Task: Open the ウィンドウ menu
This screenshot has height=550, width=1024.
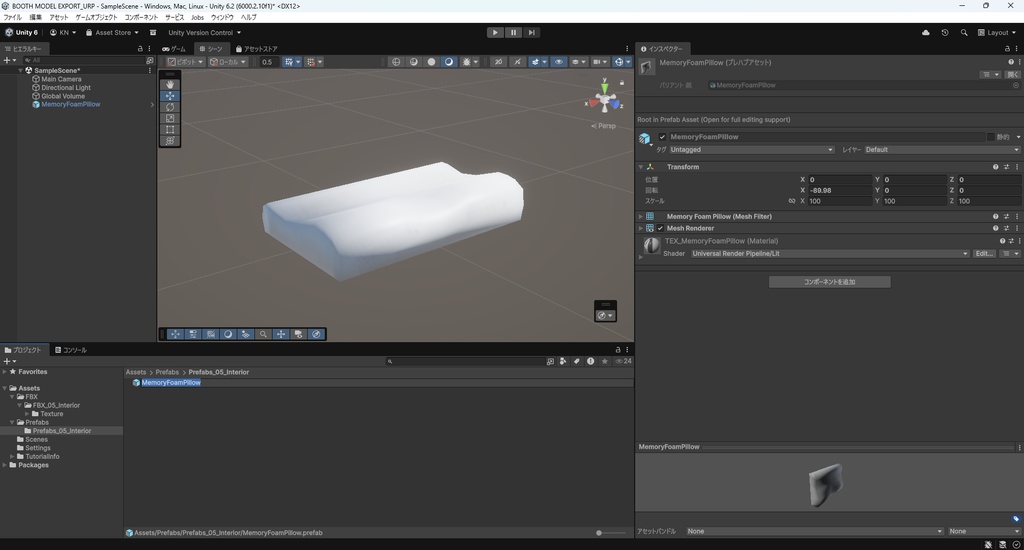Action: pyautogui.click(x=222, y=18)
